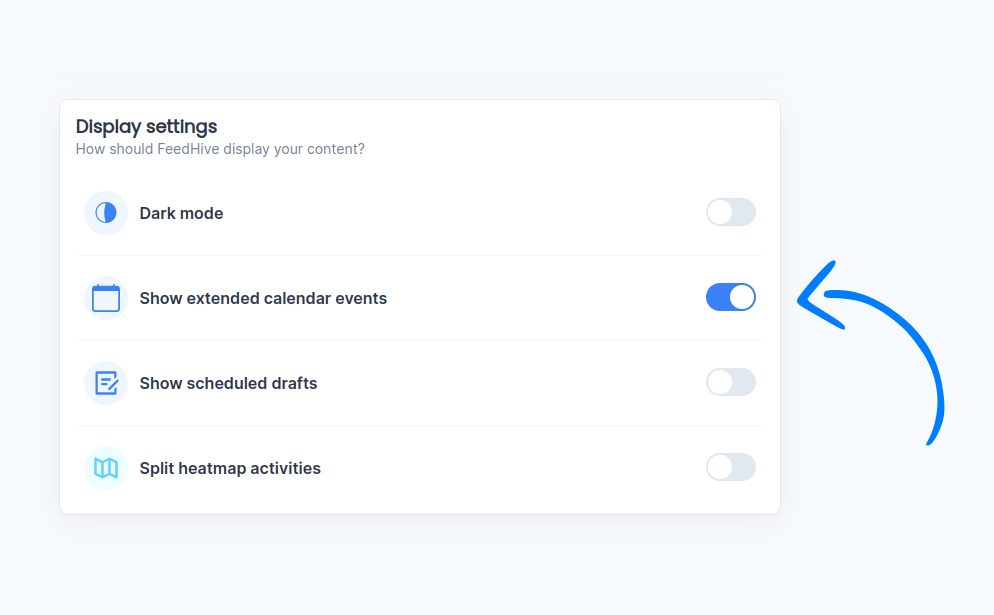Turn off Show extended calendar events

click(x=730, y=297)
